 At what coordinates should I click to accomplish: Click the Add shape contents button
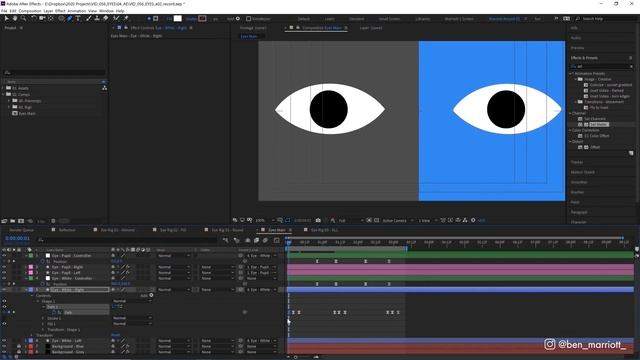pyautogui.click(x=151, y=295)
